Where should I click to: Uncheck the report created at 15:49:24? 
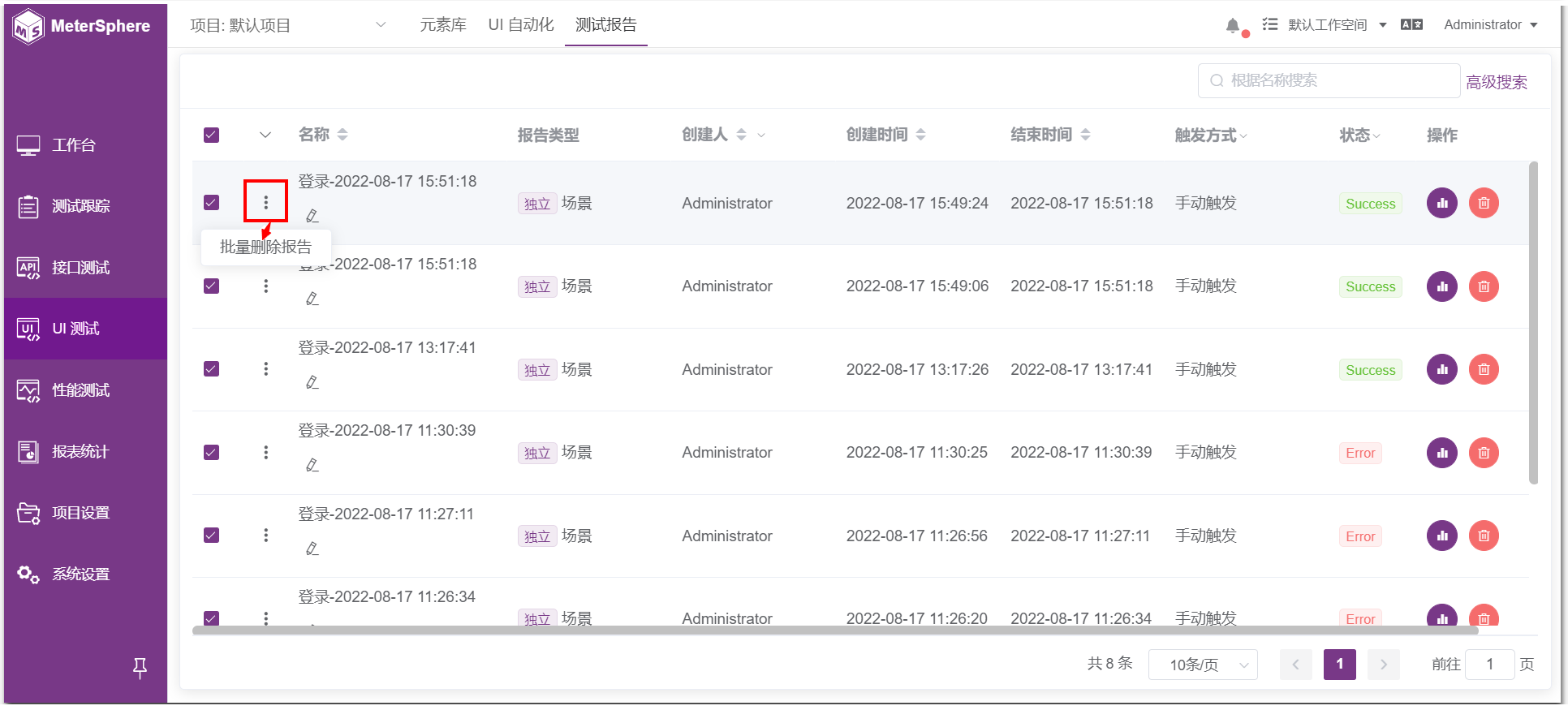point(212,203)
